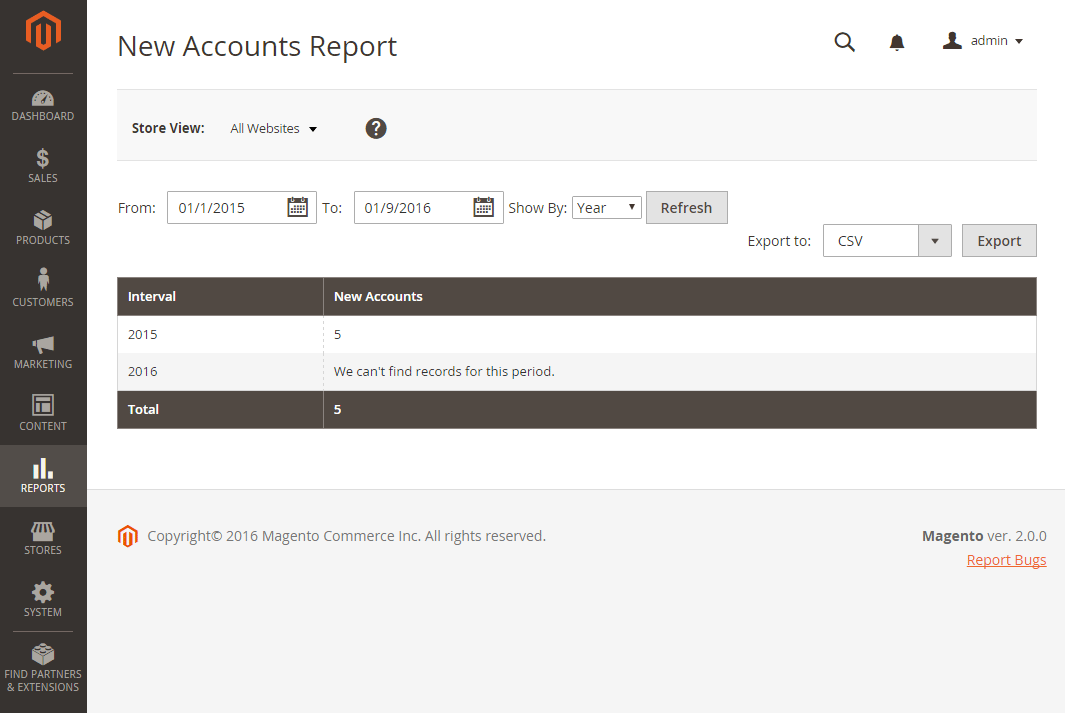Click the Refresh button
Screen dimensions: 1065x713
(x=687, y=207)
